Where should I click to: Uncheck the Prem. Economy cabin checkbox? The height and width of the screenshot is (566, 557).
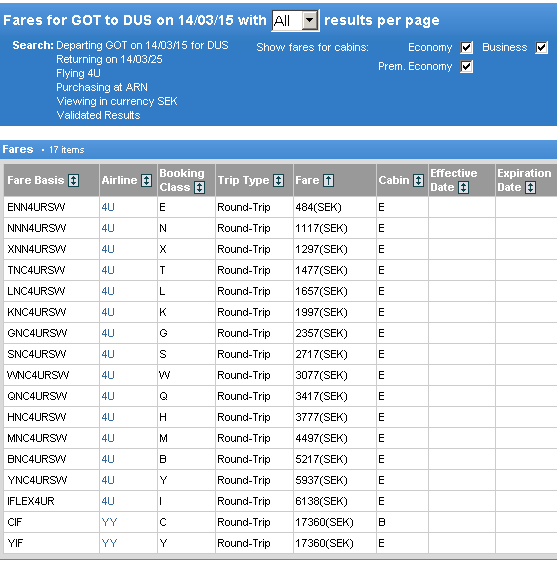[466, 66]
